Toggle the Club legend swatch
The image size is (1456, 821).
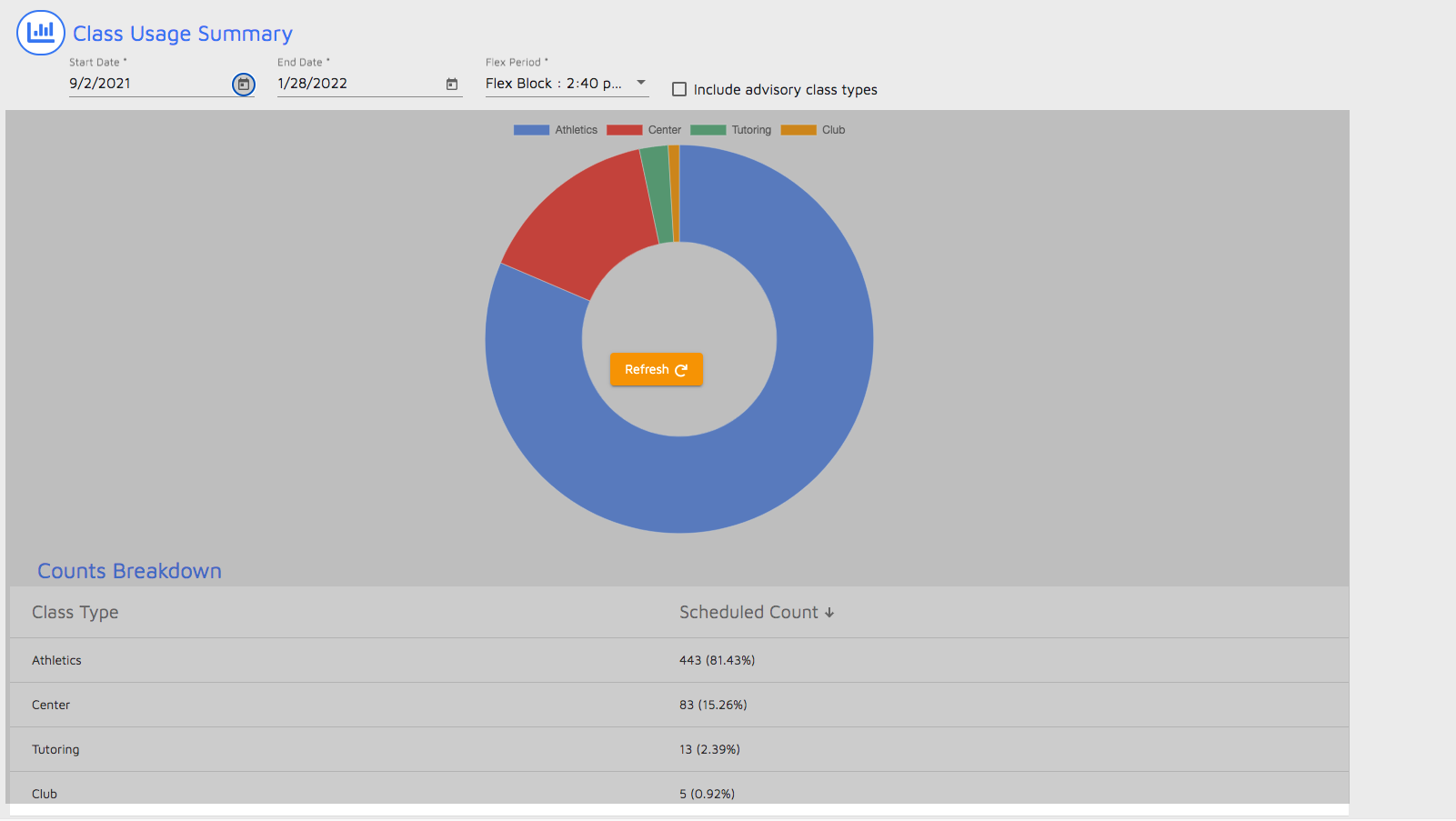(x=798, y=130)
